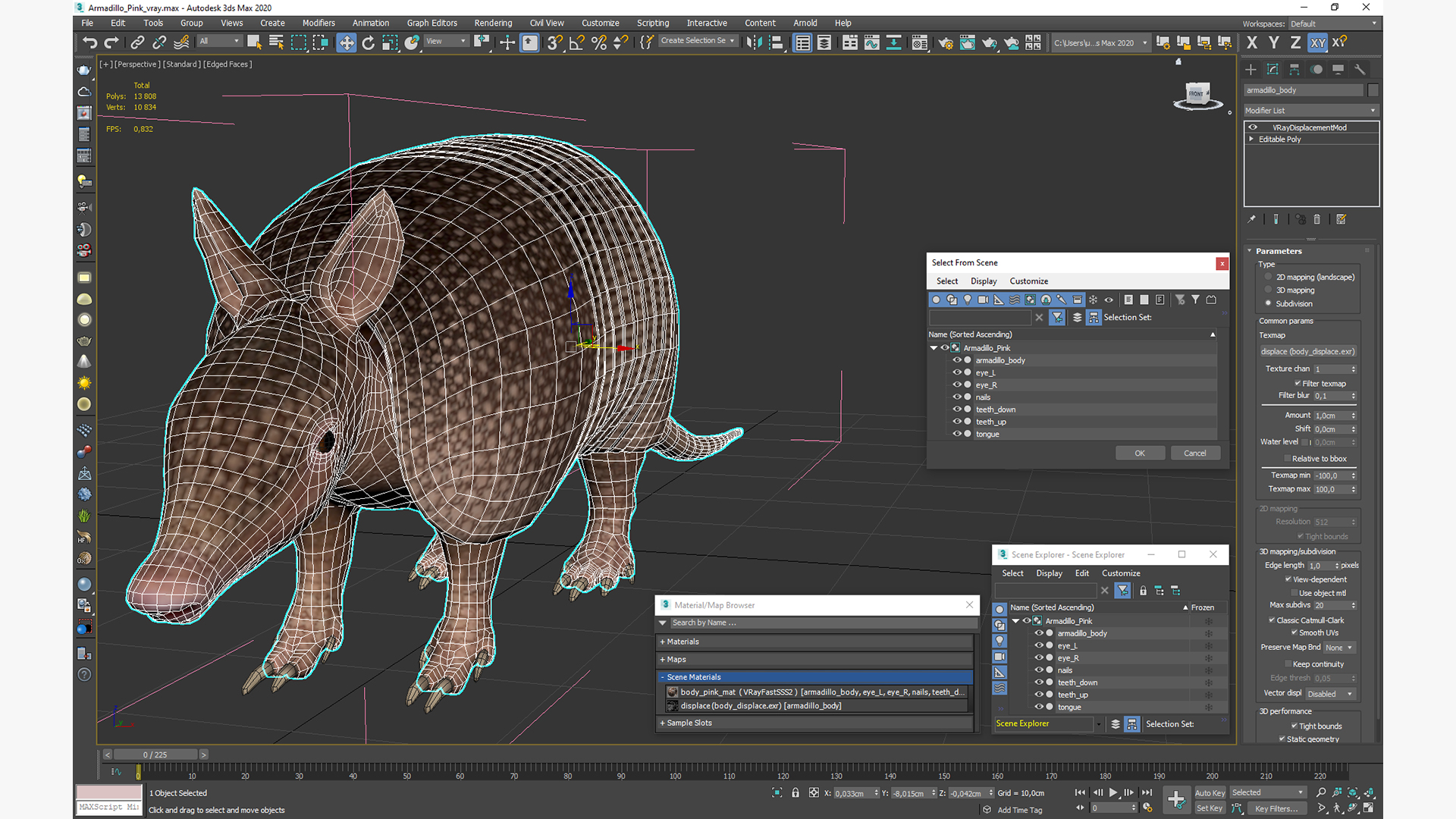Image resolution: width=1456 pixels, height=819 pixels.
Task: Collapse Armadillo_Pink in Select From Scene
Action: (x=934, y=348)
